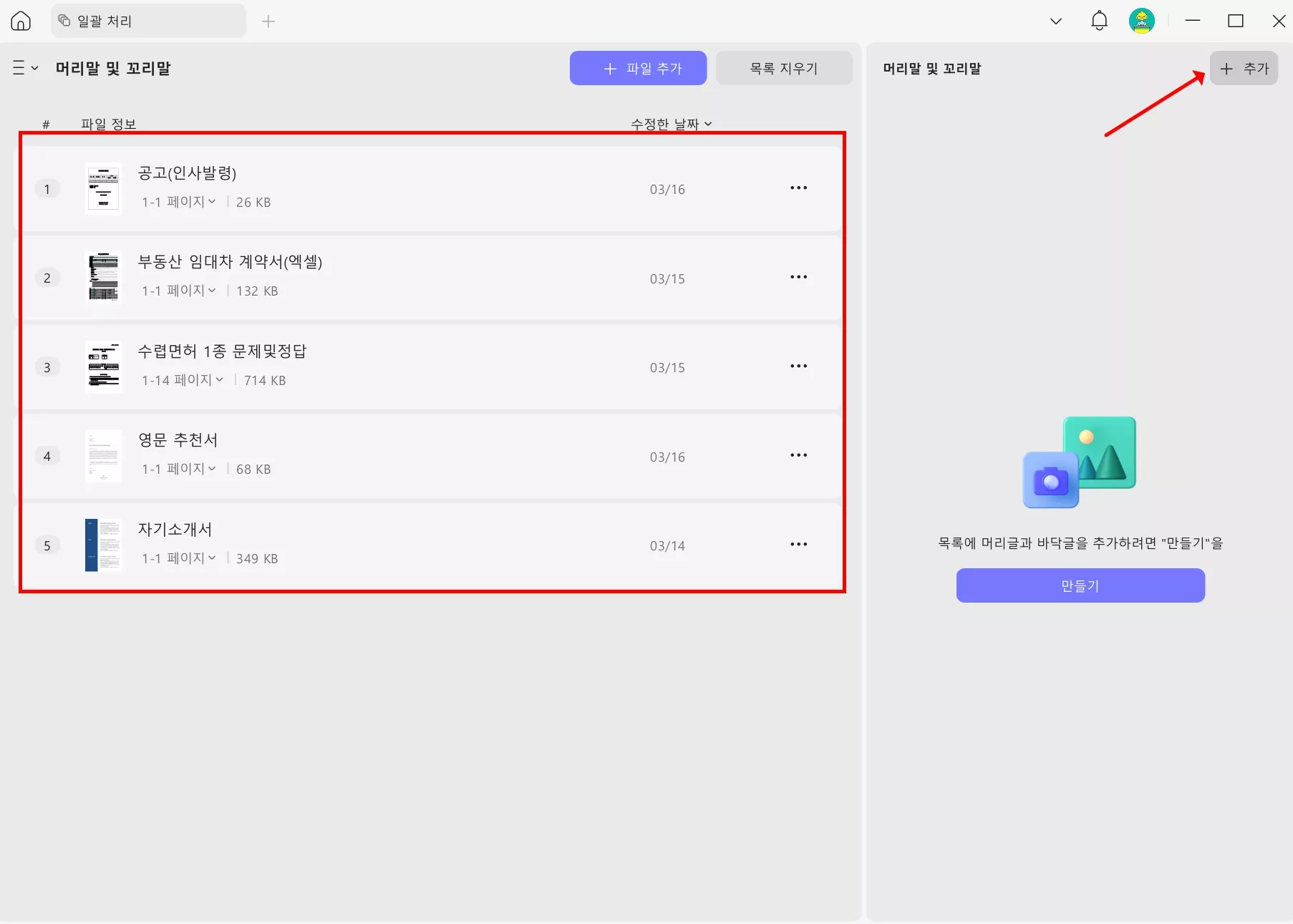The image size is (1293, 924).
Task: Click the 목록 지우기 button
Action: click(x=783, y=67)
